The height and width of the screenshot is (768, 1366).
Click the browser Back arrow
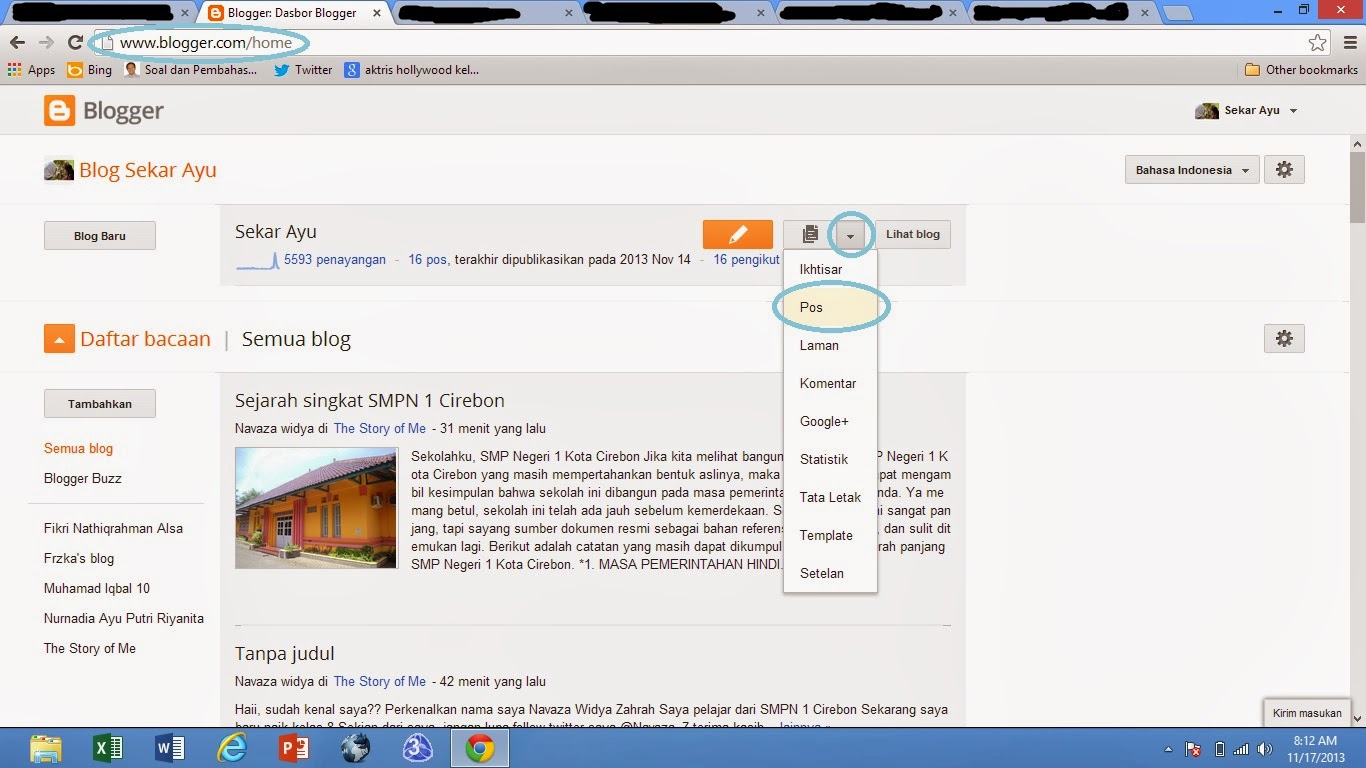(x=17, y=43)
